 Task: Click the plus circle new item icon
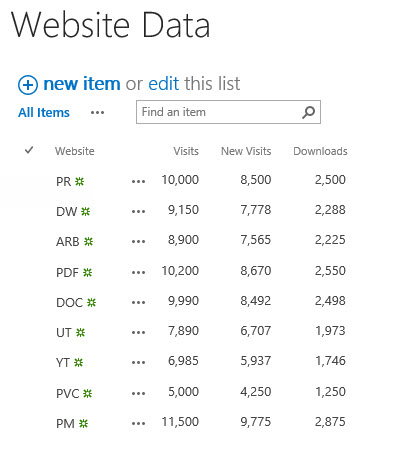point(28,85)
